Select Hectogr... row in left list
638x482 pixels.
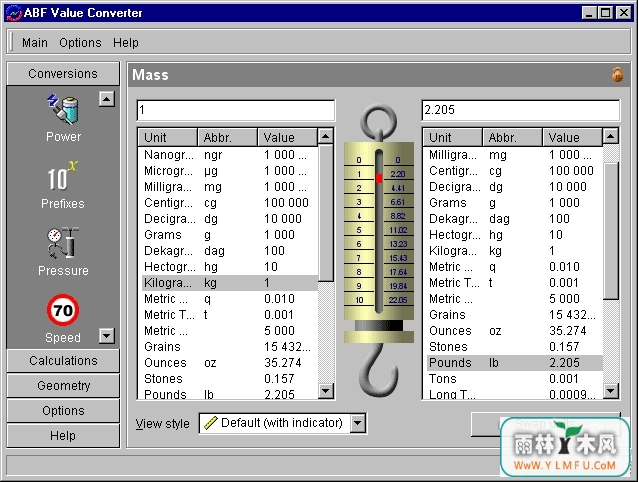coord(228,267)
